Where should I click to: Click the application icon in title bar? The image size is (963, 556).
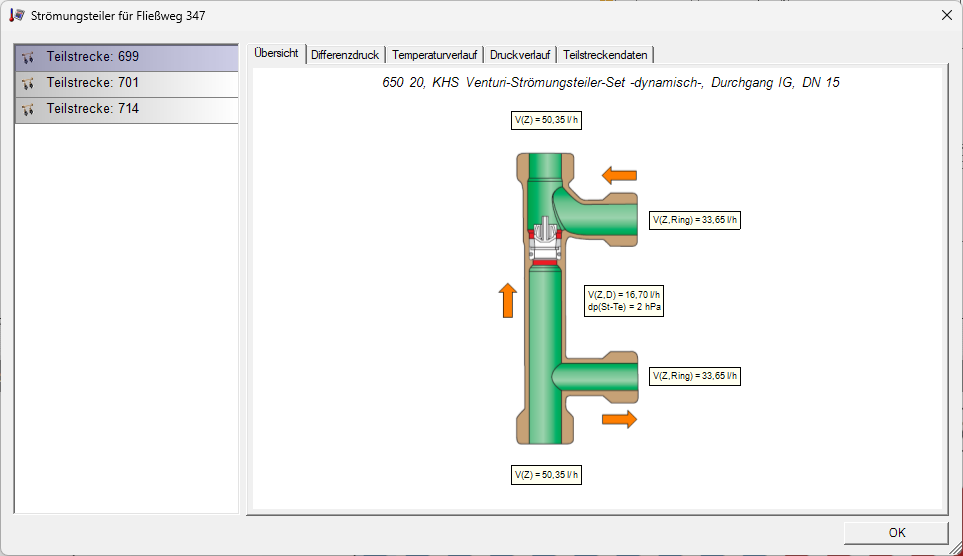tap(17, 15)
